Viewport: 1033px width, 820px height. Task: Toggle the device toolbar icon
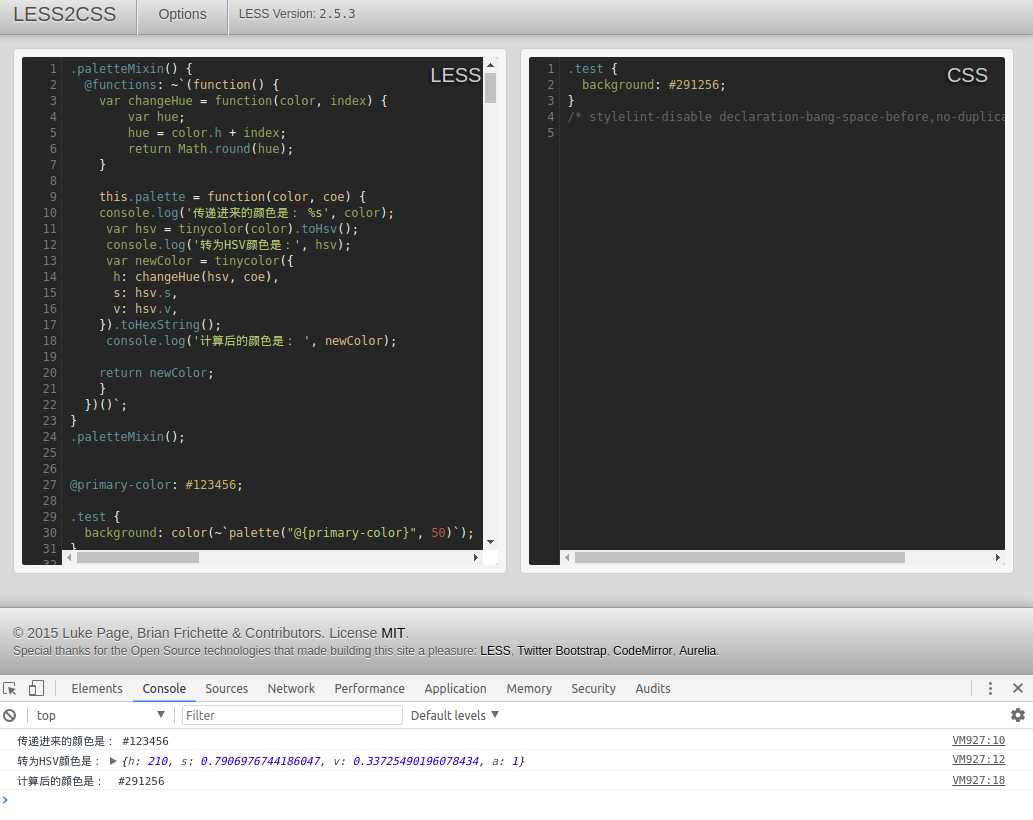click(x=36, y=688)
